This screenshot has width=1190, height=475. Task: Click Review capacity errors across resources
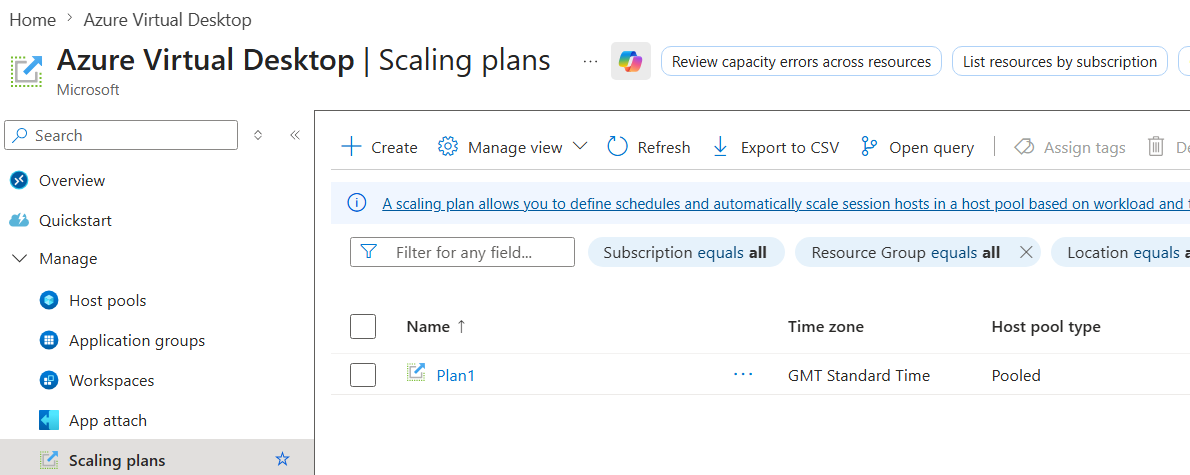(801, 61)
